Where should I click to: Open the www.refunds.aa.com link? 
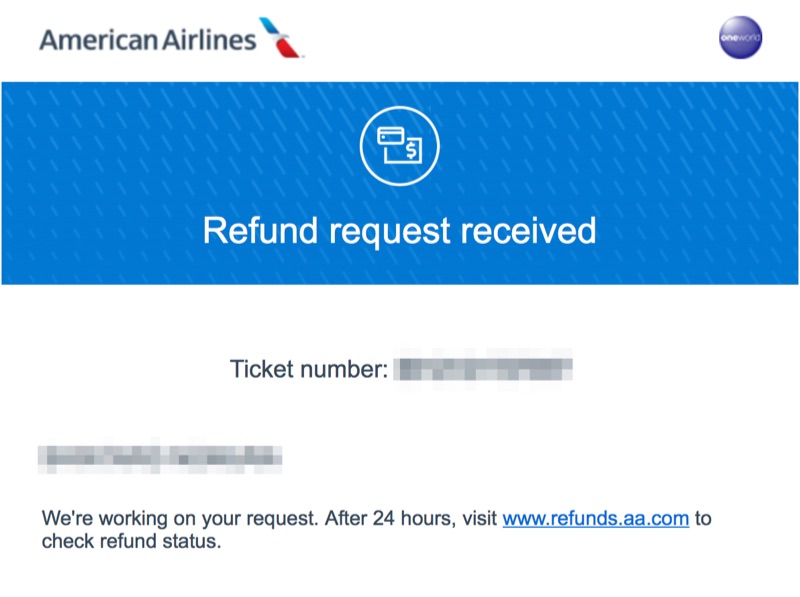(595, 519)
